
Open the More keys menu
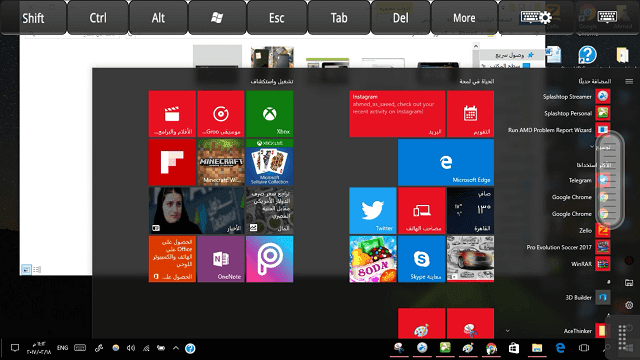[464, 18]
